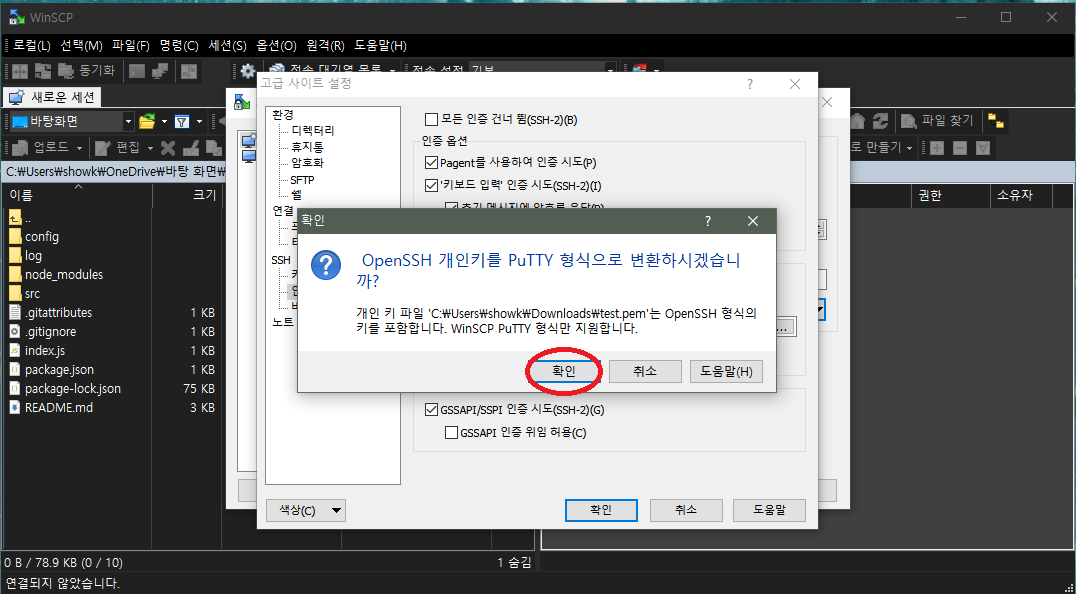Open preferences via the gear icon
This screenshot has height=594, width=1076.
click(248, 71)
